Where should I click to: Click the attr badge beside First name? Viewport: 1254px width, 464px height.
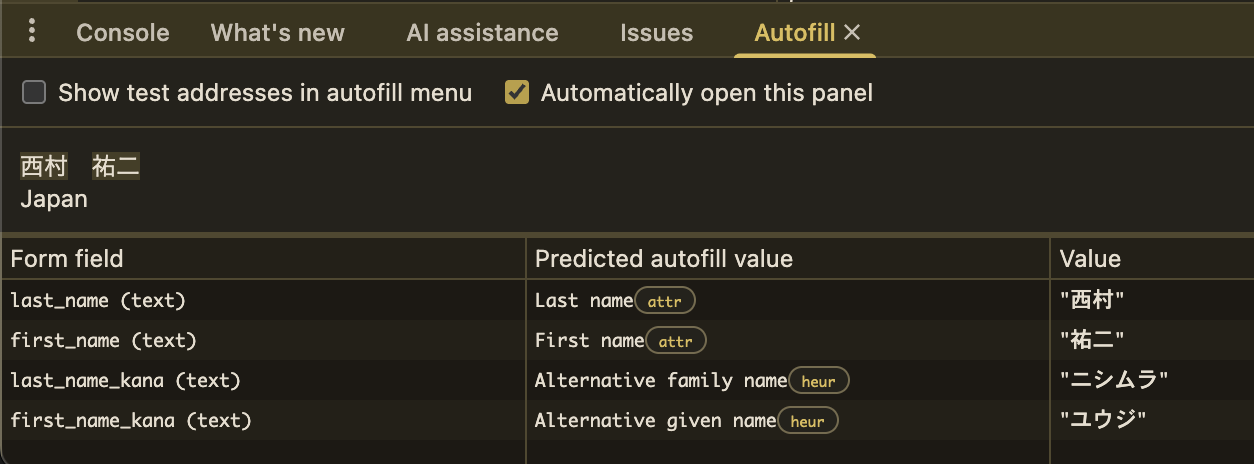click(x=676, y=341)
